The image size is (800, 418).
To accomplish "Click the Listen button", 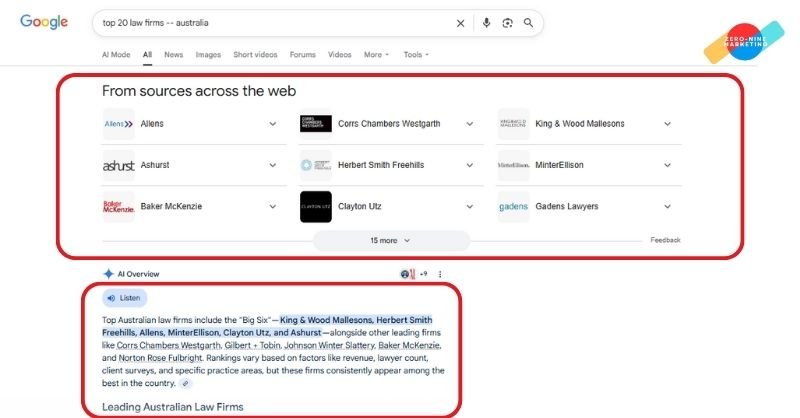I will tap(124, 298).
